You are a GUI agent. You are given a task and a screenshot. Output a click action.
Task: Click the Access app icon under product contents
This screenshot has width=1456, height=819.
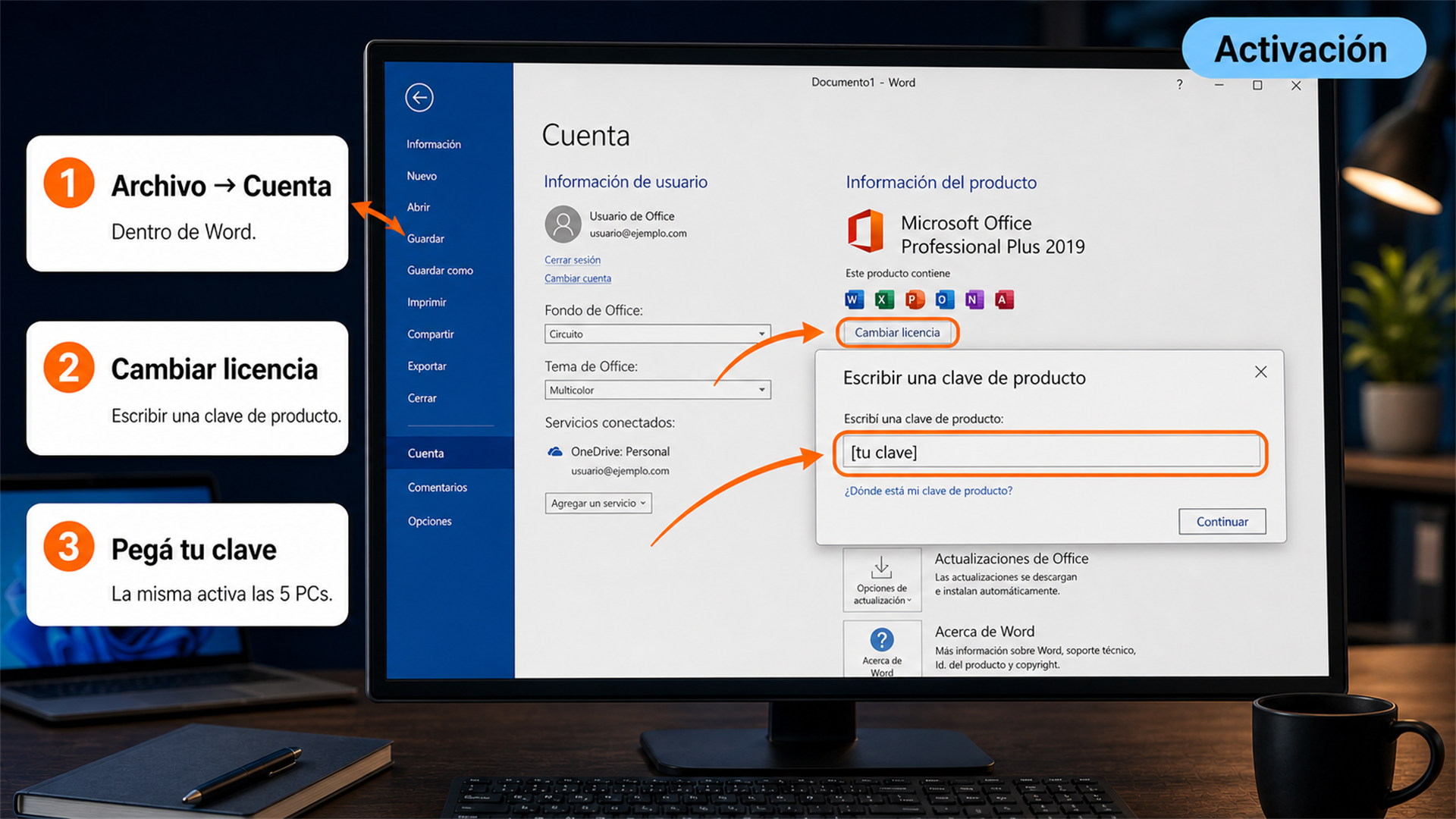(x=1004, y=300)
